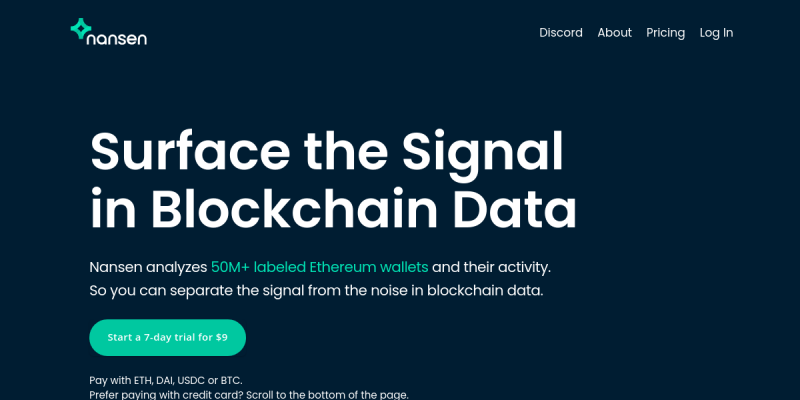Select Log In from the header
The width and height of the screenshot is (800, 400).
click(x=716, y=33)
